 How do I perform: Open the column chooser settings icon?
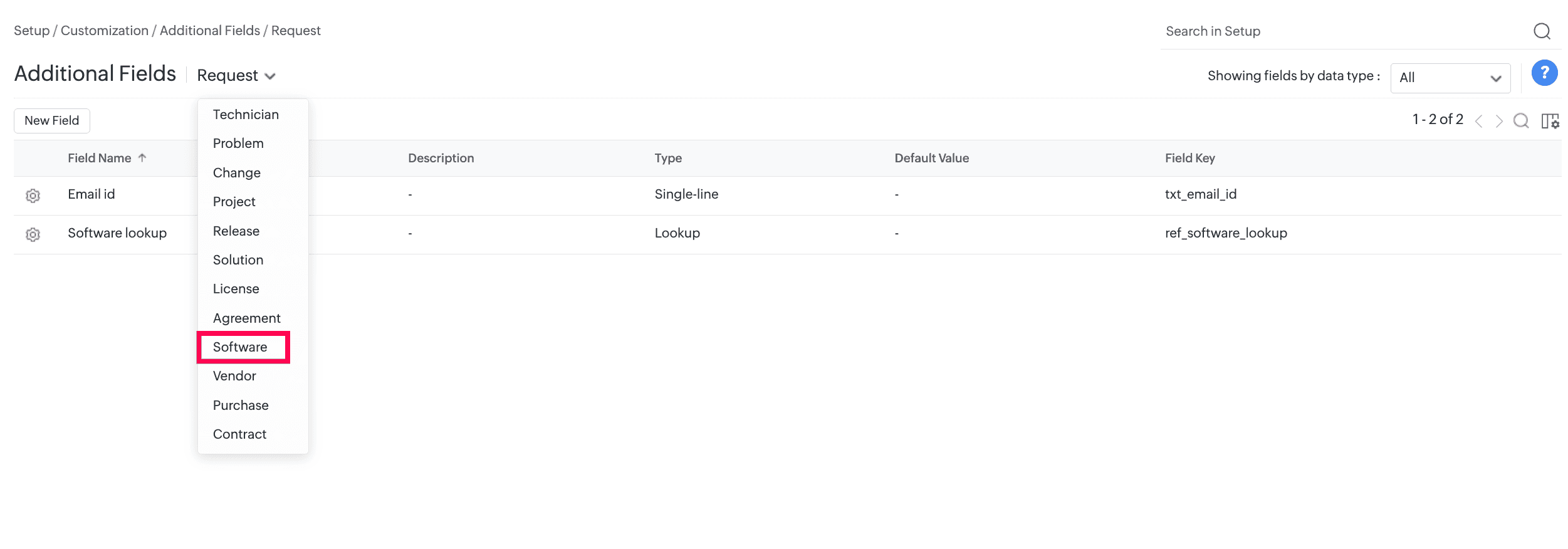(x=1550, y=120)
